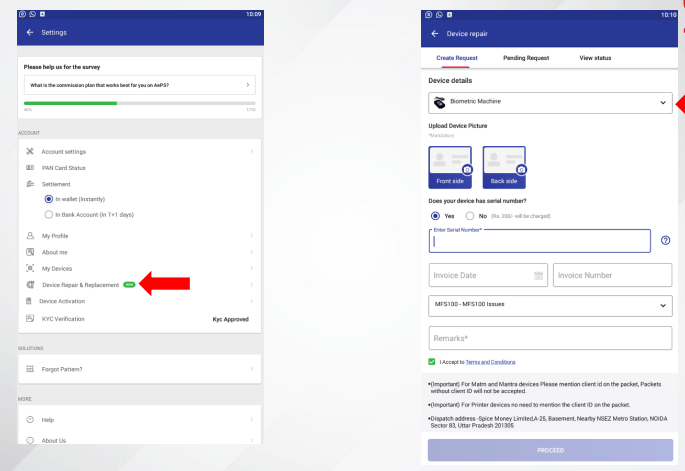The image size is (685, 471).
Task: Select No for device serial number
Action: [x=470, y=216]
